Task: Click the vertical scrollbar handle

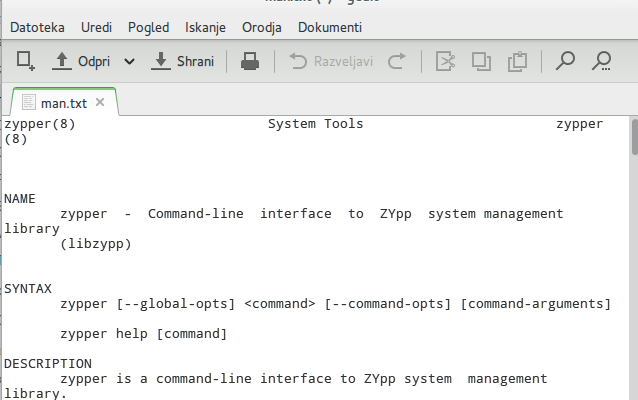Action: [x=635, y=137]
